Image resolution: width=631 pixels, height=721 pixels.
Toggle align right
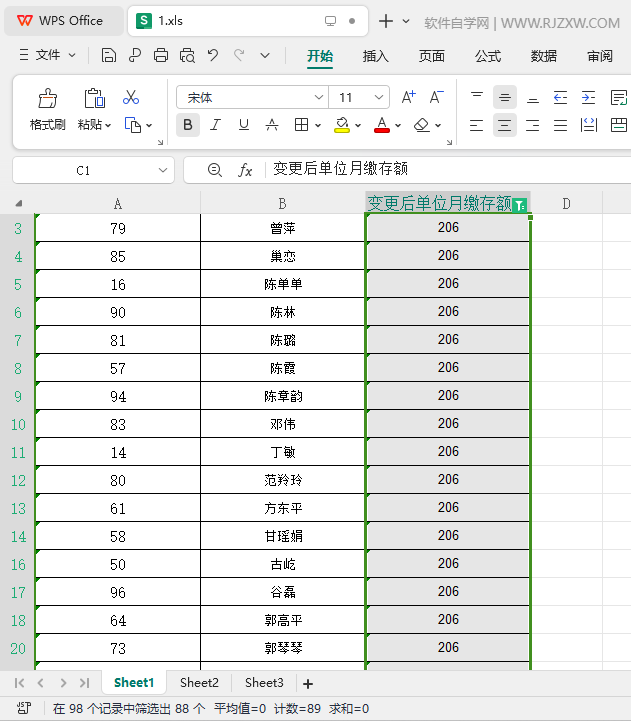[x=533, y=125]
